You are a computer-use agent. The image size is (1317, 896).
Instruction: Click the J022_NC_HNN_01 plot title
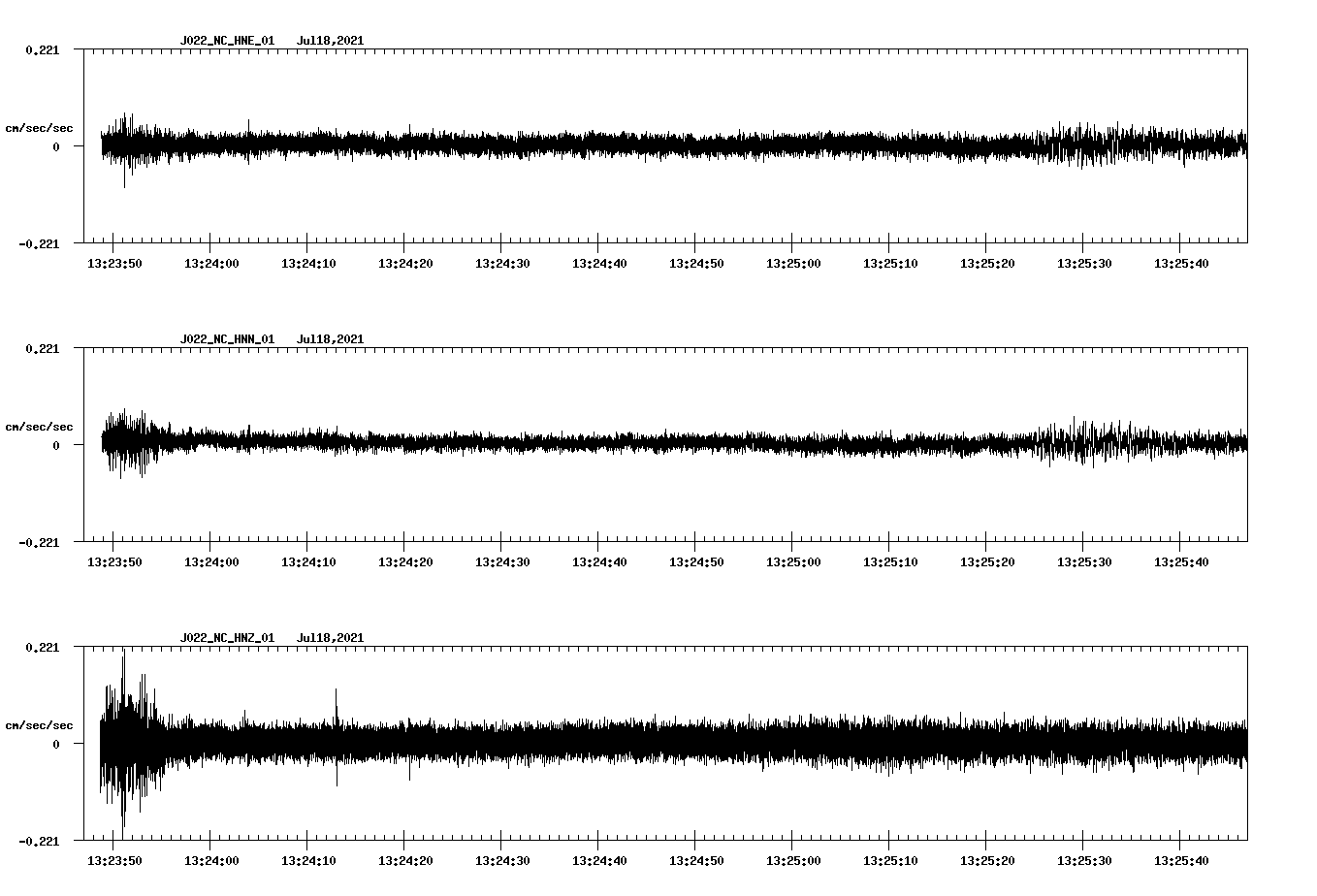pyautogui.click(x=227, y=339)
